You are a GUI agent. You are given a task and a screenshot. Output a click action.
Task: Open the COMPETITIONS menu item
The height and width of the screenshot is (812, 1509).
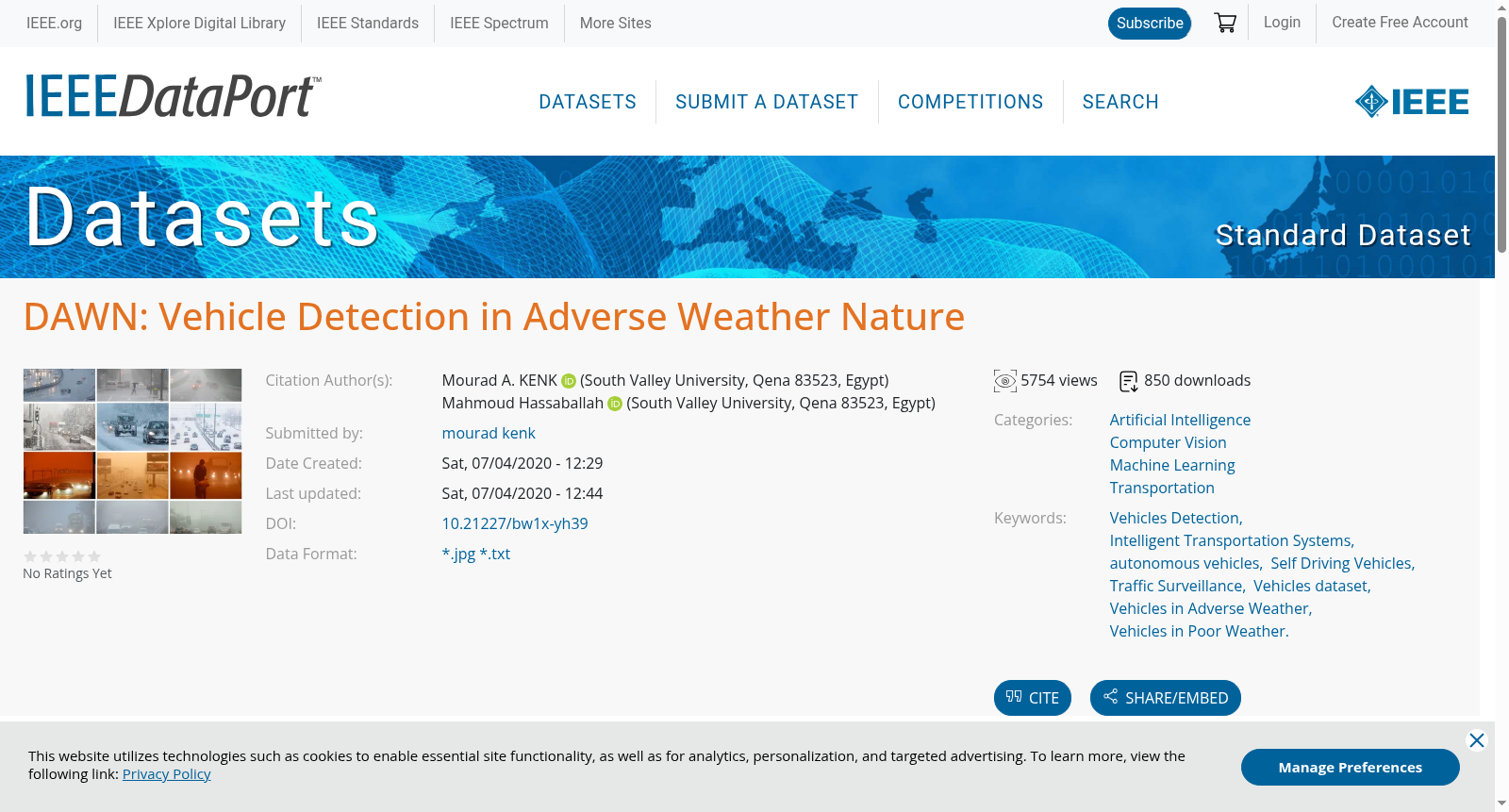(x=970, y=102)
